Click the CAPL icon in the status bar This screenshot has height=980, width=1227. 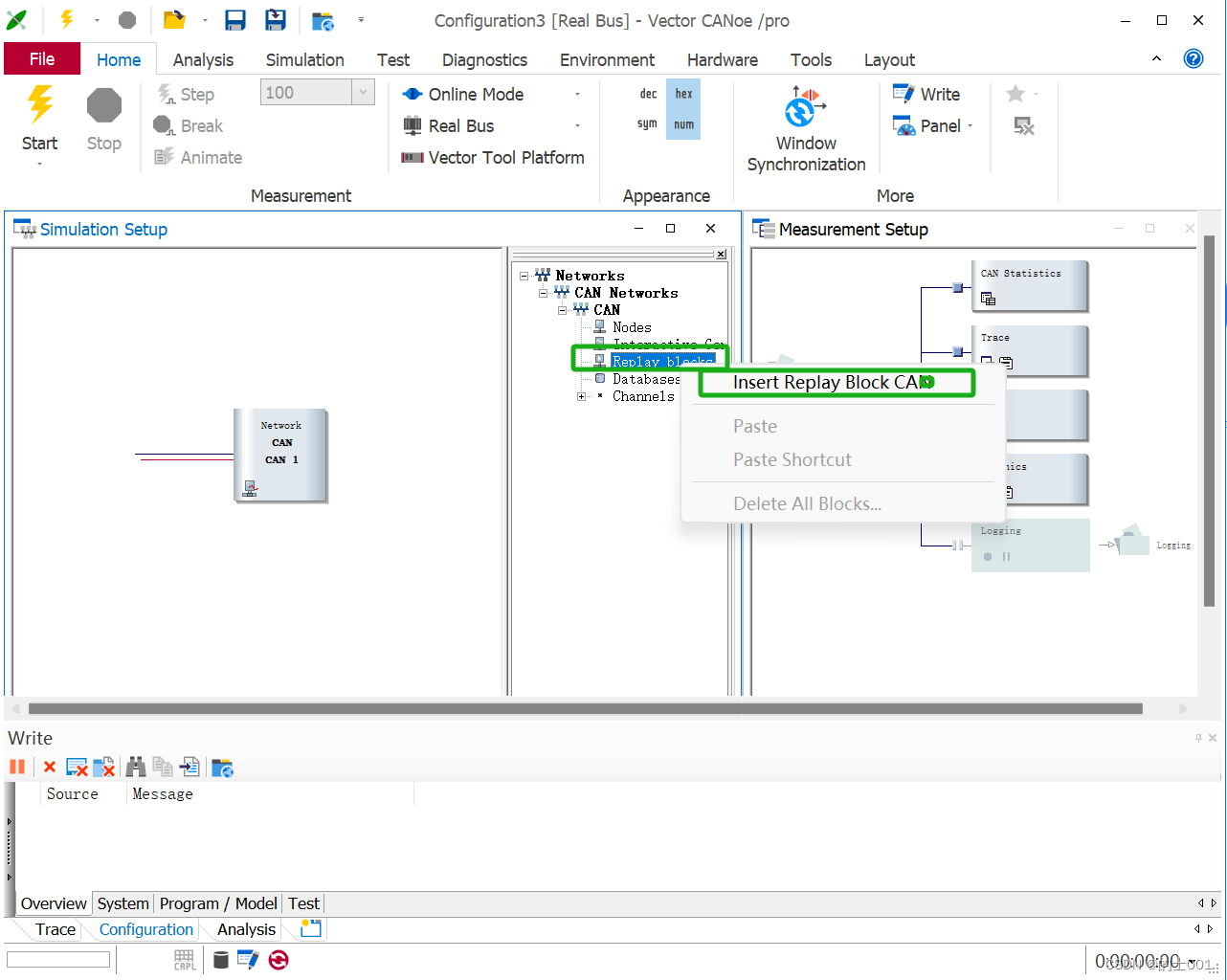tap(185, 960)
